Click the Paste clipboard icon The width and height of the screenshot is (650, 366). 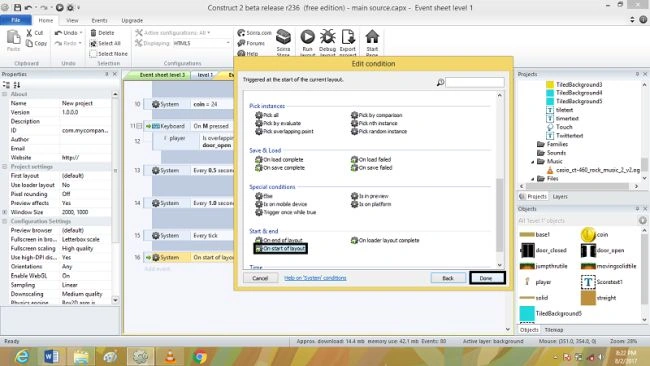(13, 37)
